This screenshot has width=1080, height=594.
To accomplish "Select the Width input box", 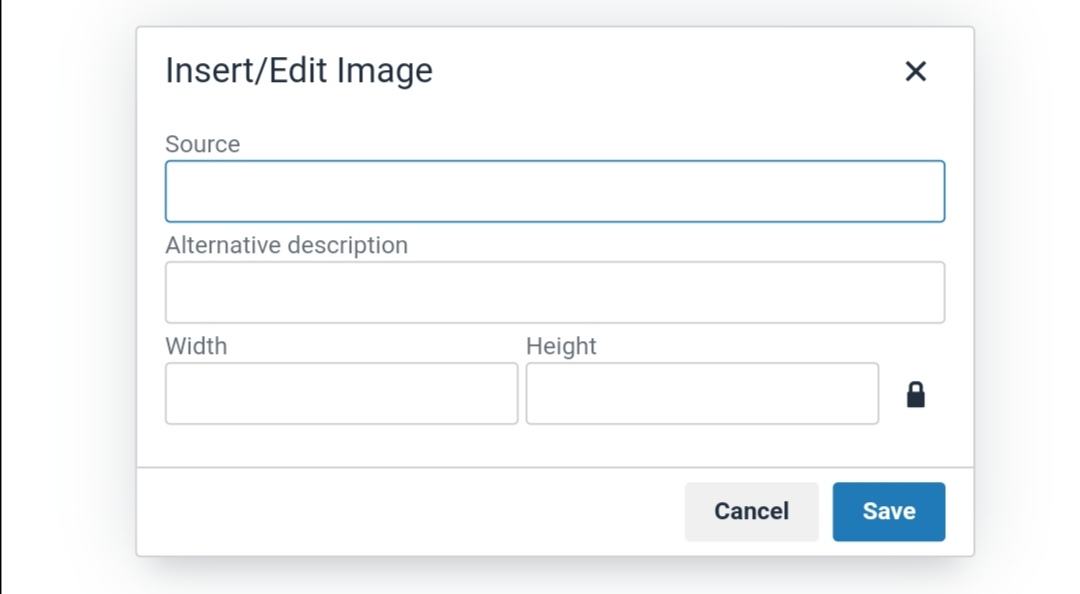I will tap(342, 393).
